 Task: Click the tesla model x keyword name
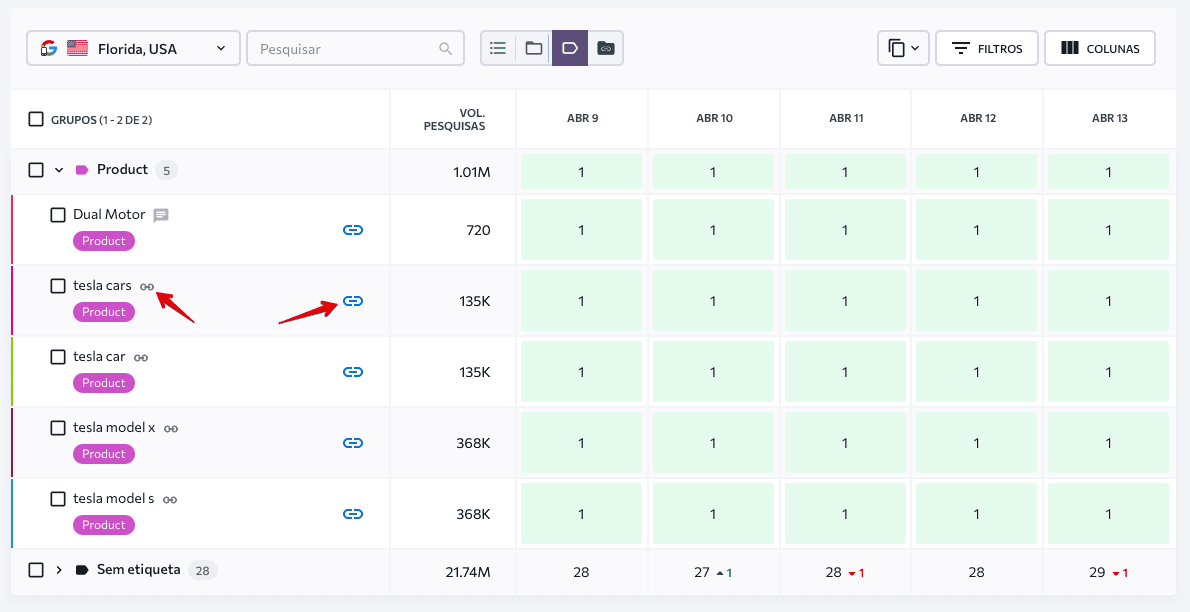click(x=114, y=427)
